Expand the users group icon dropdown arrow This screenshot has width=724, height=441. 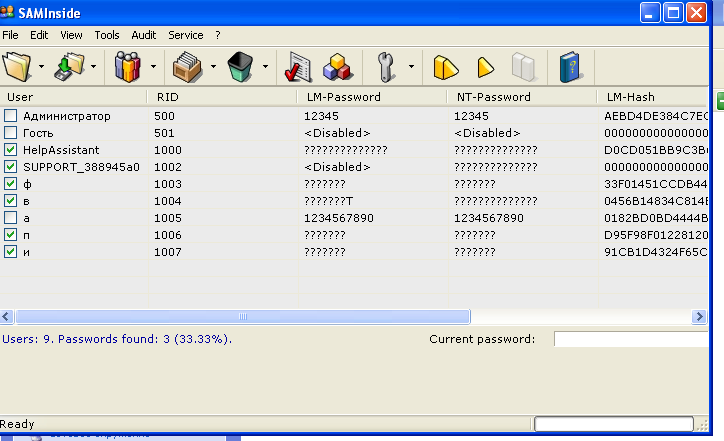tap(153, 67)
